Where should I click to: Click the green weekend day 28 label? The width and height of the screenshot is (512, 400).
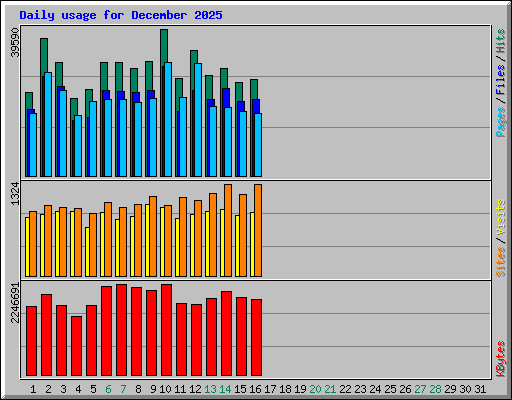[x=435, y=389]
